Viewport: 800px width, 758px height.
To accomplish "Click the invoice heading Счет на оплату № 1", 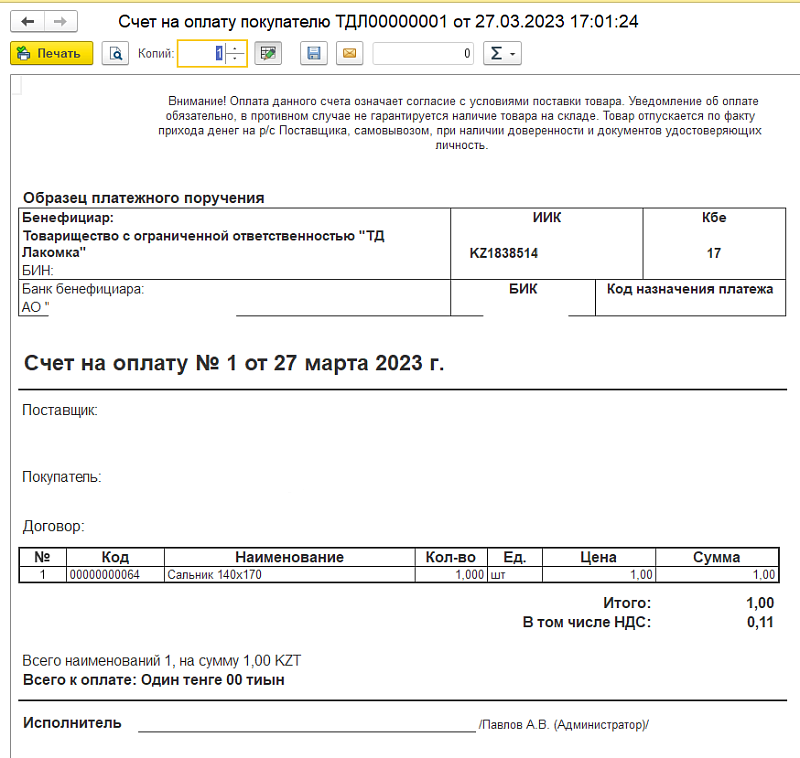I will pos(233,363).
